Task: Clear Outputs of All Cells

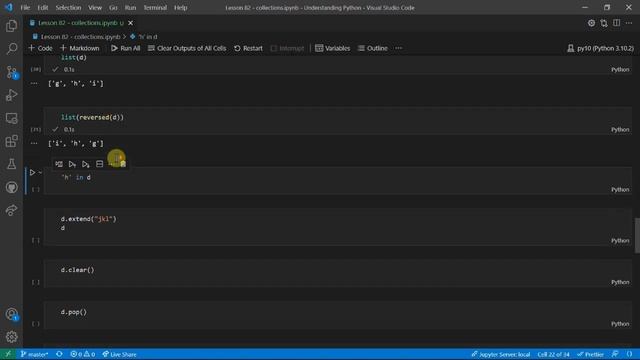Action: 187,48
